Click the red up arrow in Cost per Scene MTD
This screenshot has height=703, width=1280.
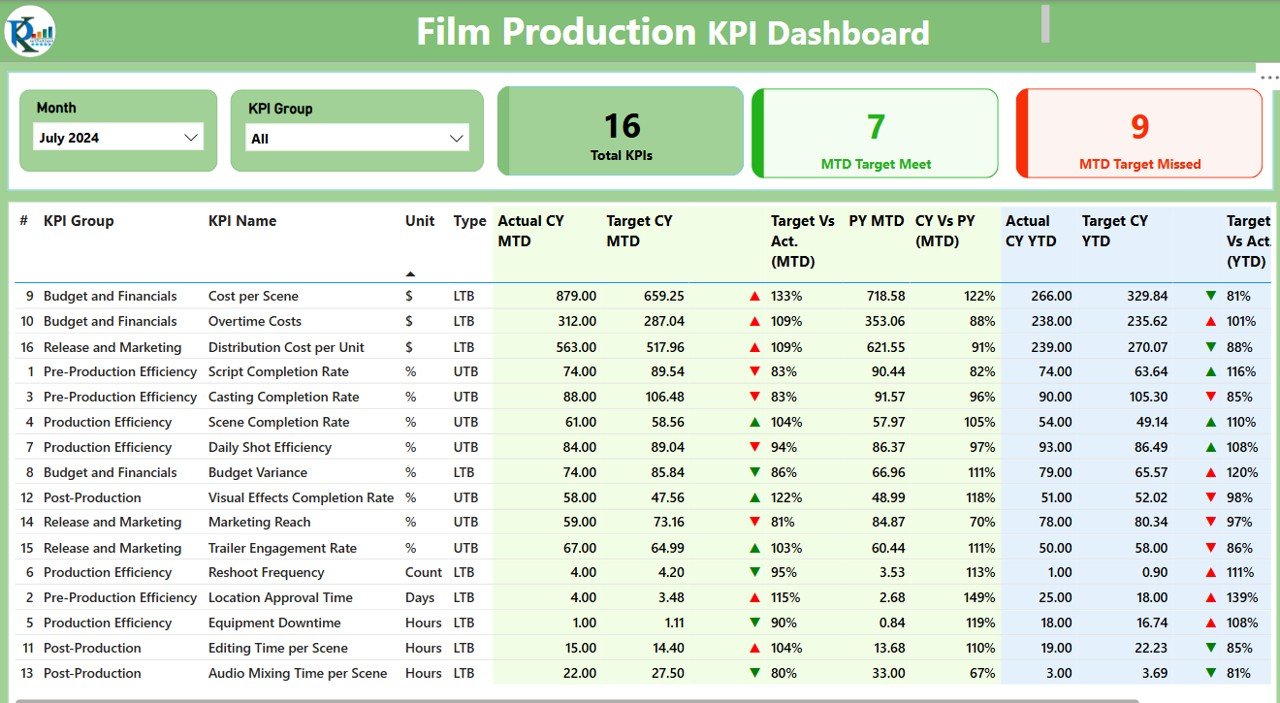(755, 296)
